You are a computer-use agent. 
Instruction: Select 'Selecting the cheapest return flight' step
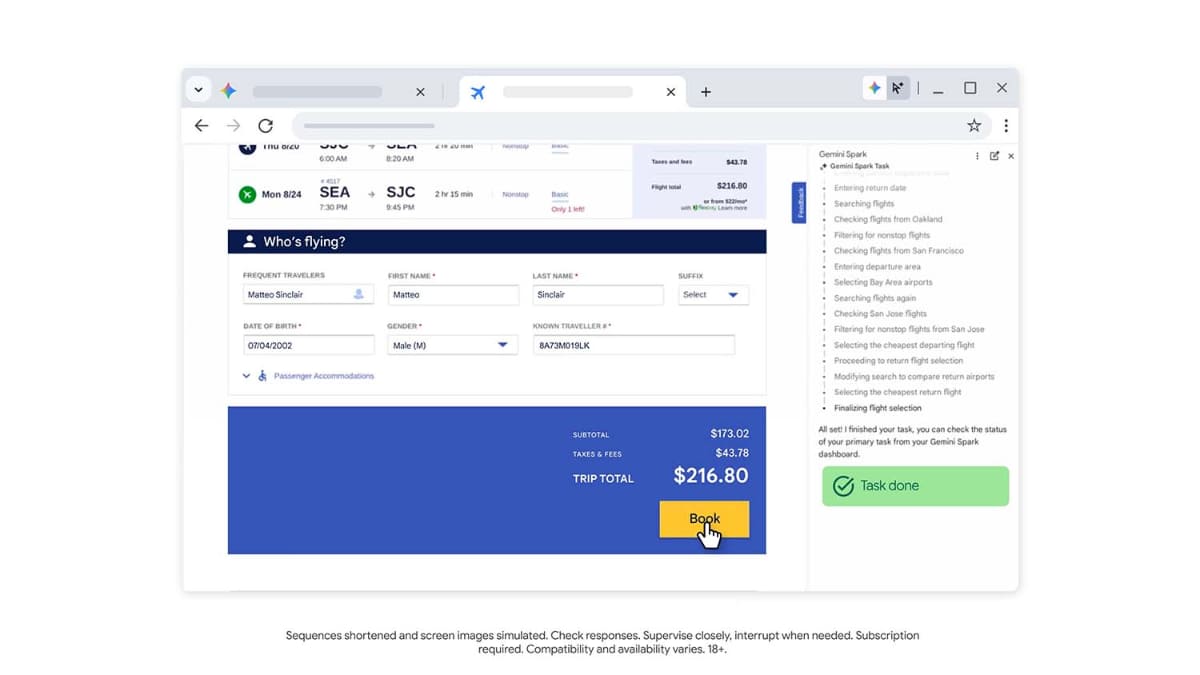[x=898, y=392]
